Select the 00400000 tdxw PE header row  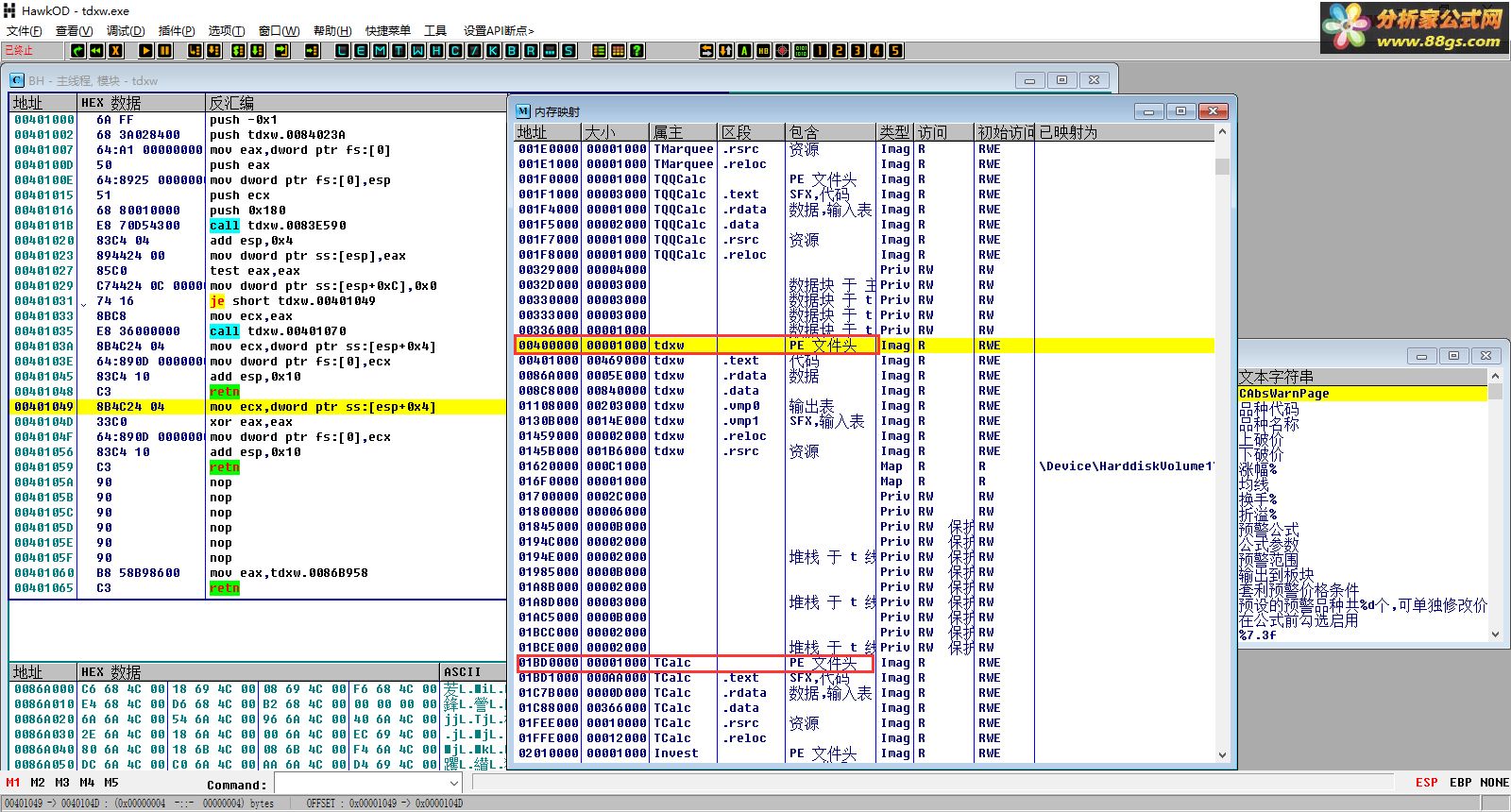(864, 346)
